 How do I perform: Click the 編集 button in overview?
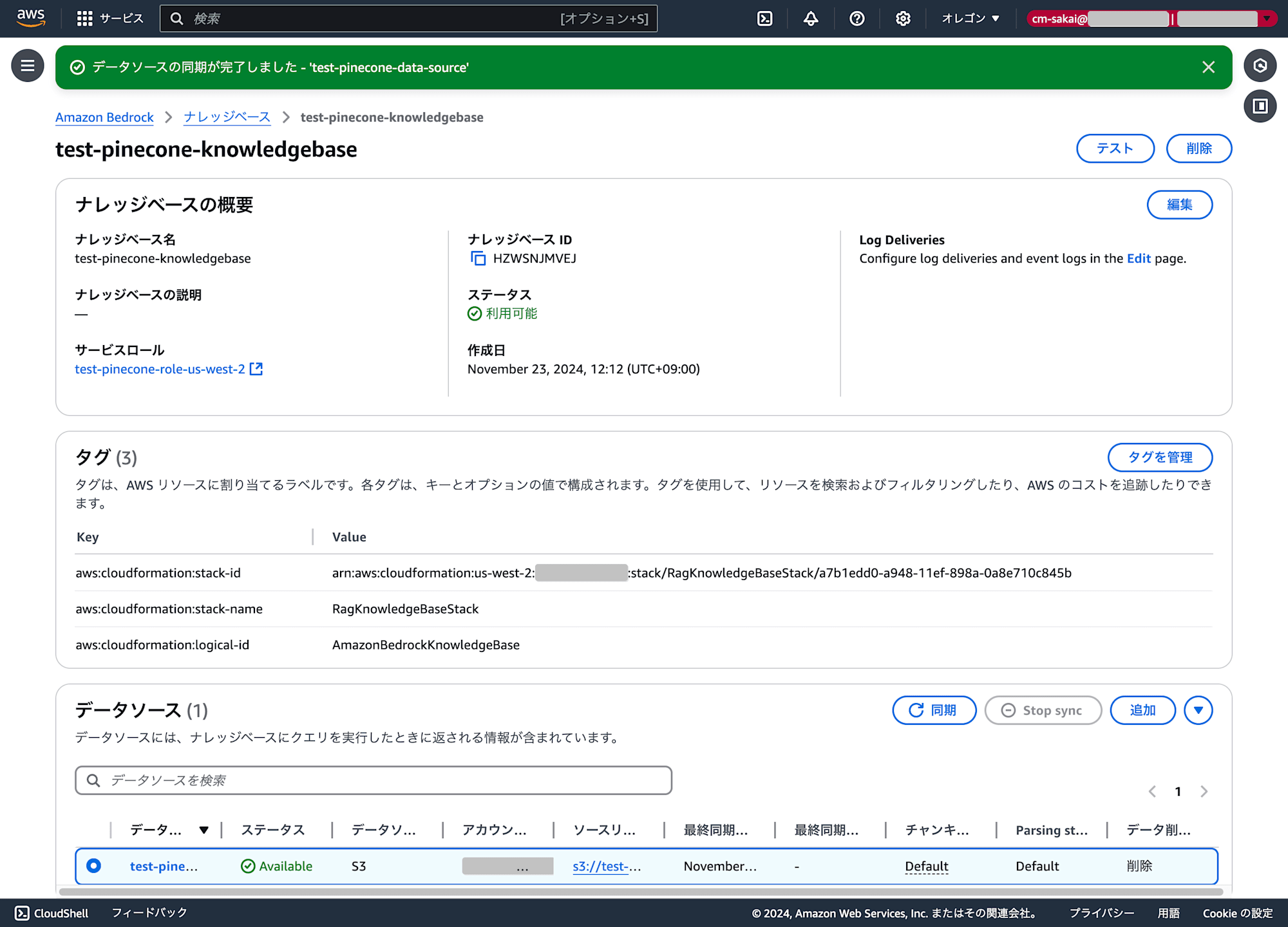point(1180,205)
